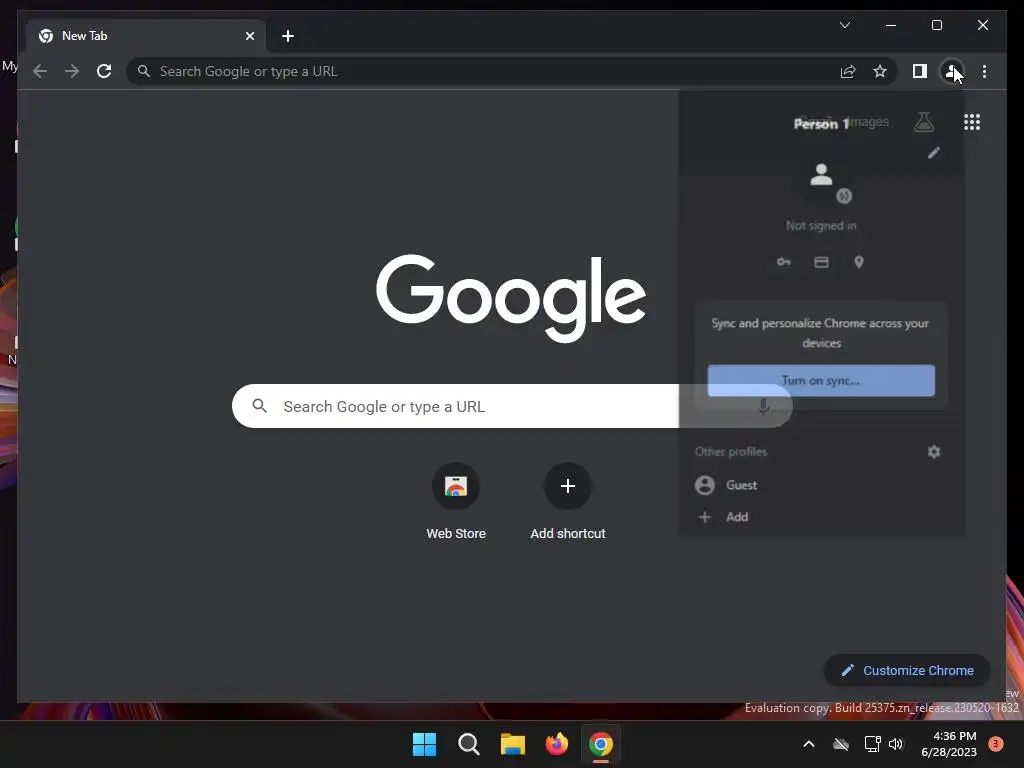Screen dimensions: 1024x768
Task: Bookmark this tab with the star icon
Action: pyautogui.click(x=880, y=71)
